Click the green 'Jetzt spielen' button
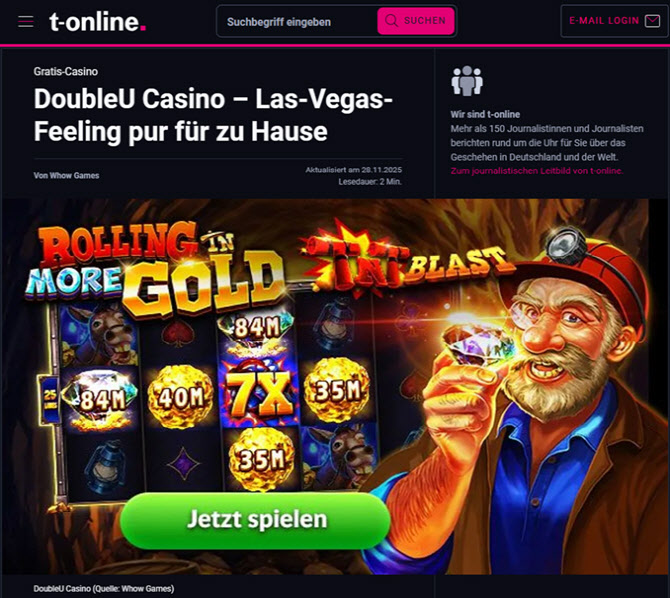The width and height of the screenshot is (670, 598). pos(255,520)
